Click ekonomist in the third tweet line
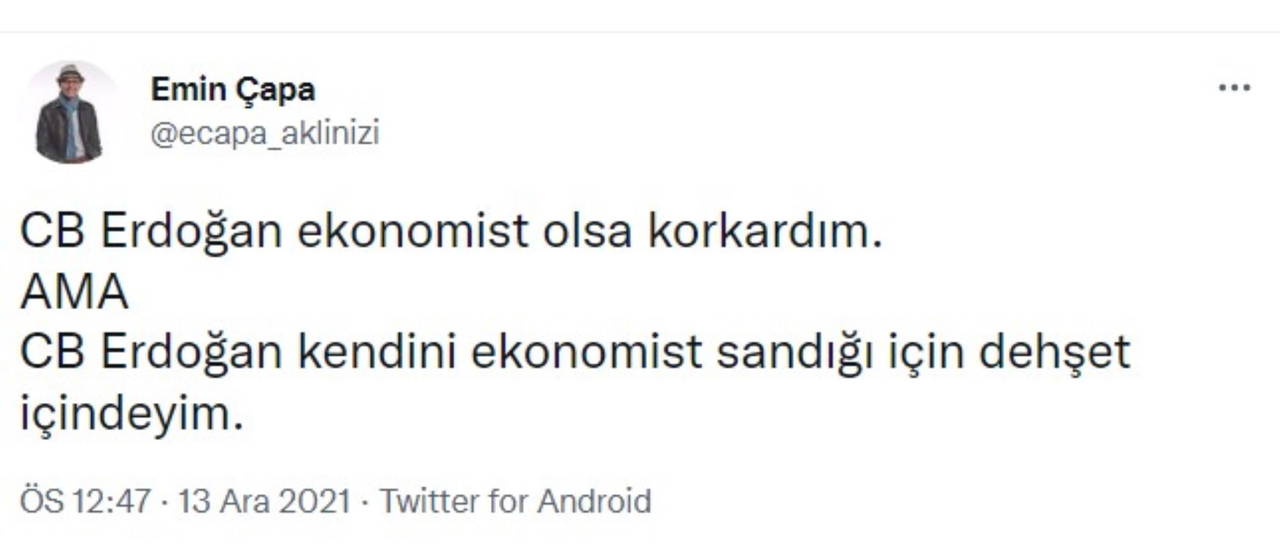1280x547 pixels. coord(587,353)
